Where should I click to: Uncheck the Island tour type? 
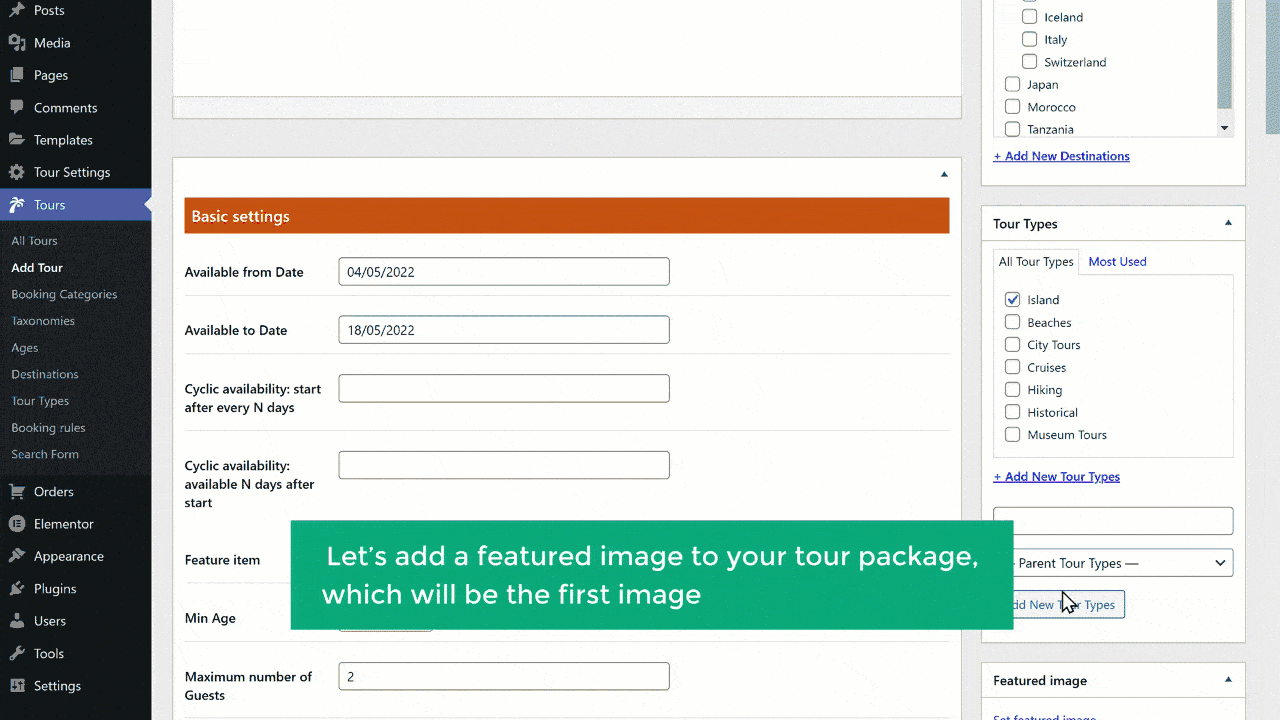pyautogui.click(x=1012, y=299)
